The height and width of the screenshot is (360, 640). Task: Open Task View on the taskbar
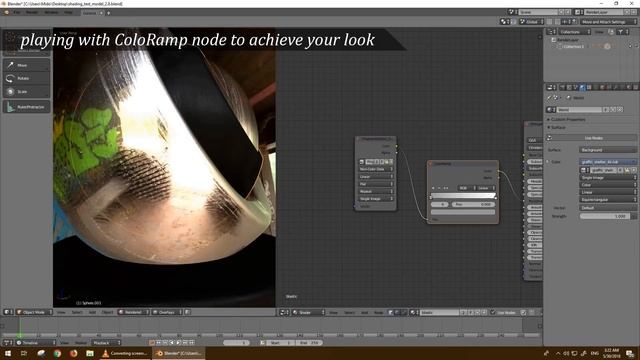24,353
